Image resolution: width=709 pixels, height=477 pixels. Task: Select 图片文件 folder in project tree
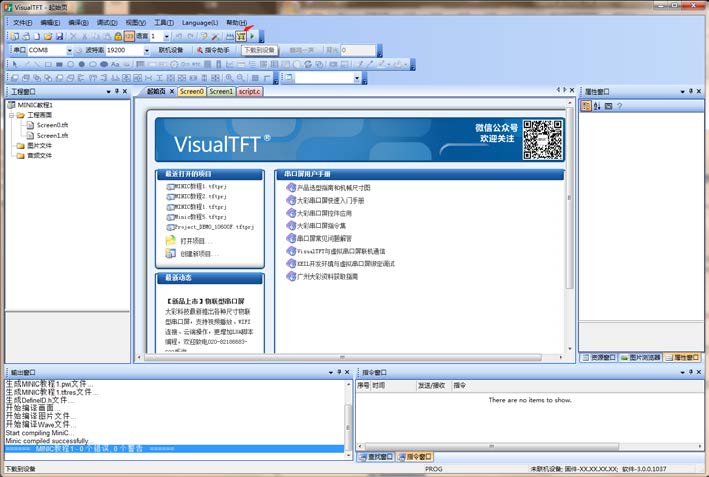pos(39,146)
